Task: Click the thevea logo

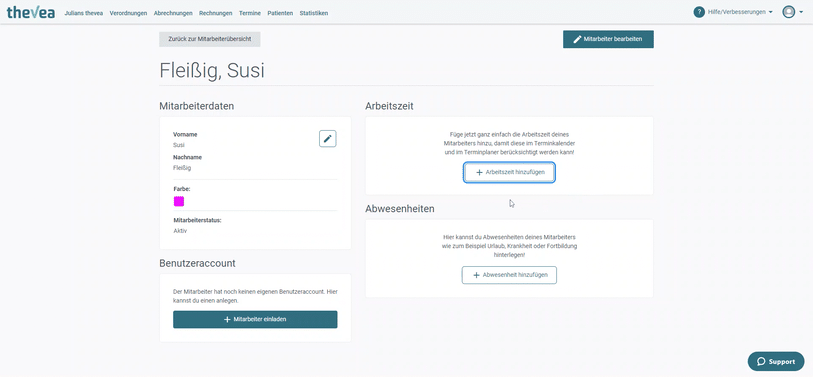Action: (x=31, y=12)
